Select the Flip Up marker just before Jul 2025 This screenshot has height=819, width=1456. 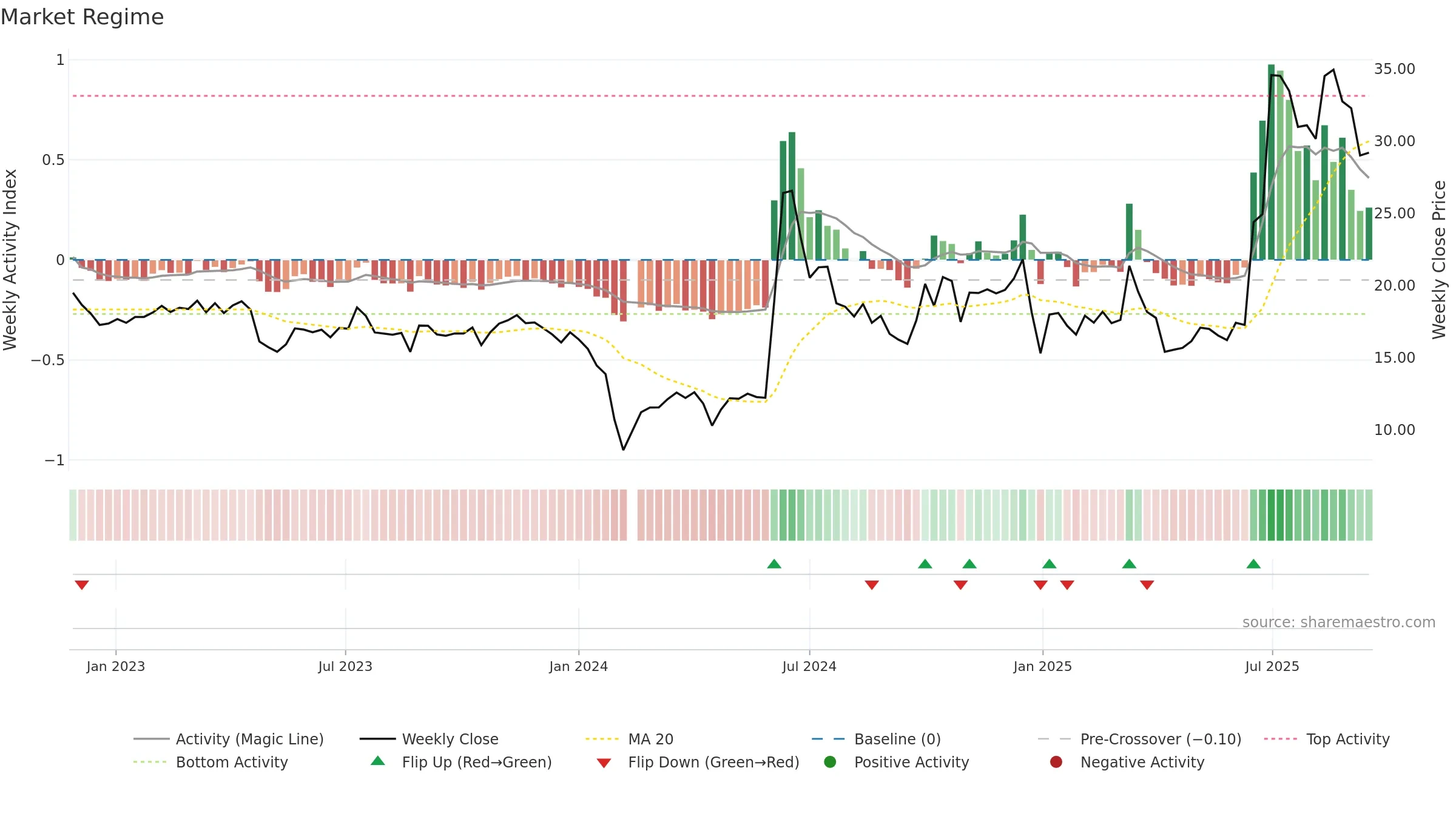click(x=1253, y=564)
